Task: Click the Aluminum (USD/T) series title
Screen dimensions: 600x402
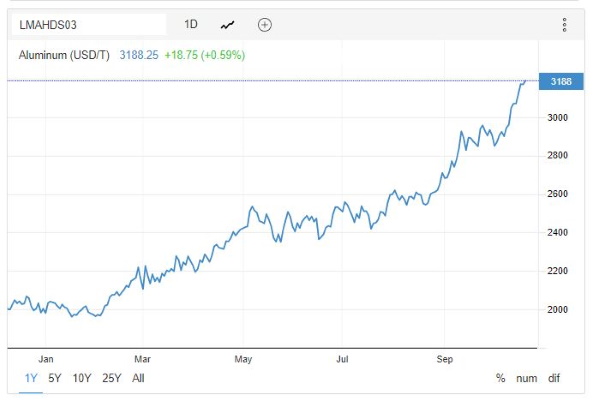Action: click(64, 55)
